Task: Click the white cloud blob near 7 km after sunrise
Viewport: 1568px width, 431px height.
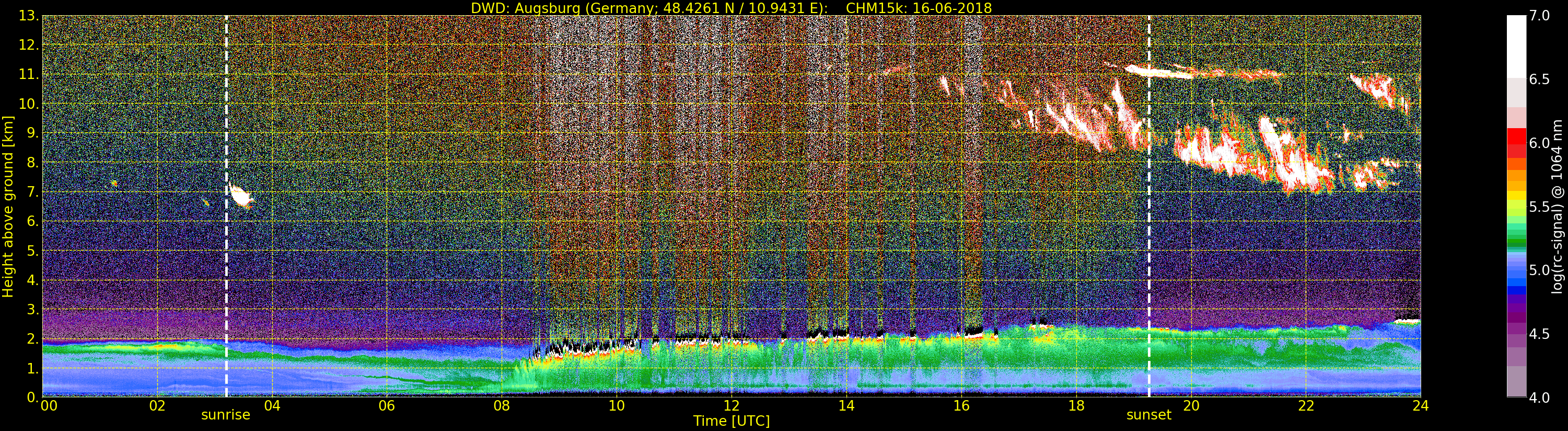Action: click(241, 196)
